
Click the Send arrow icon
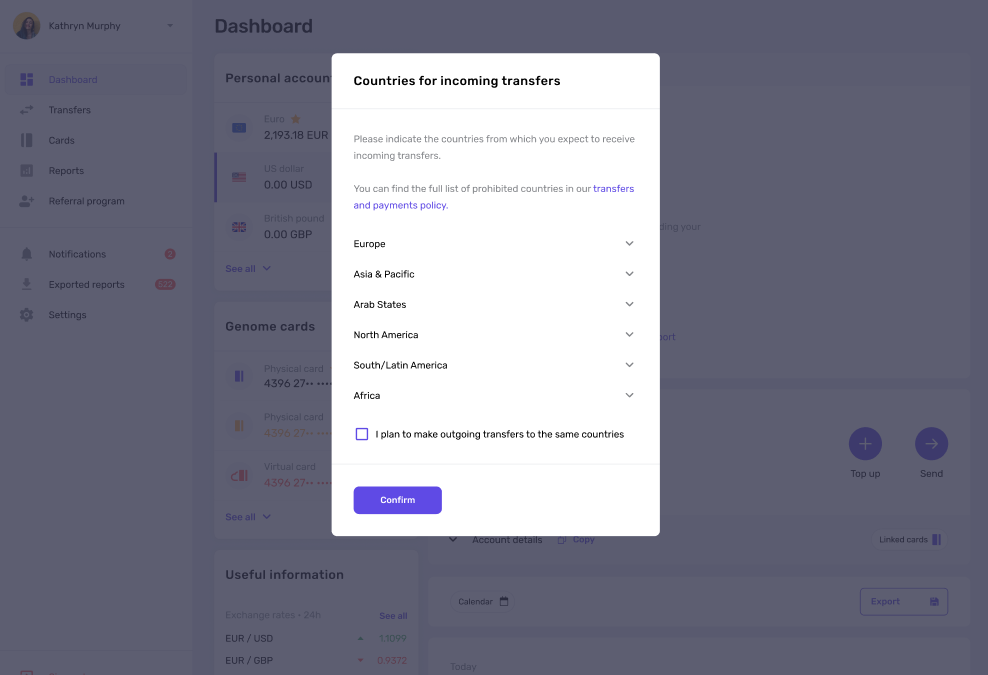coord(931,444)
